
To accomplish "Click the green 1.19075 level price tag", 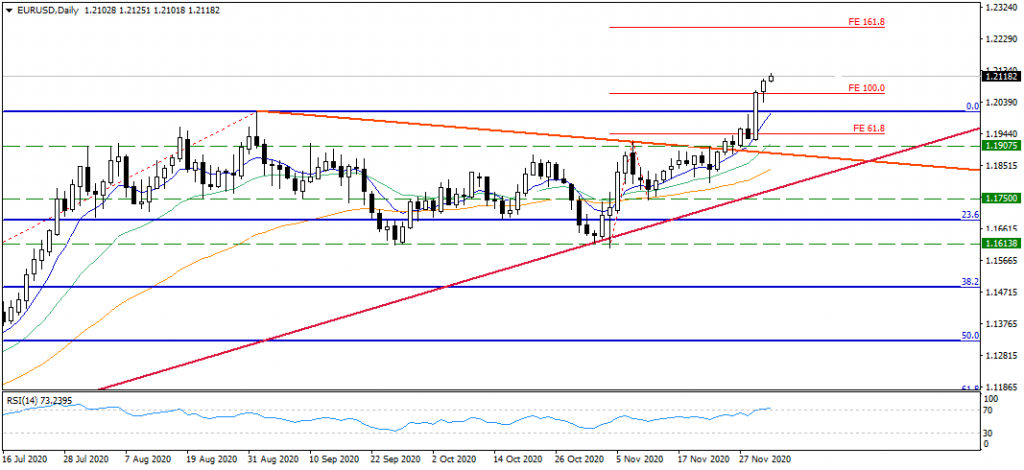I will [x=1001, y=146].
